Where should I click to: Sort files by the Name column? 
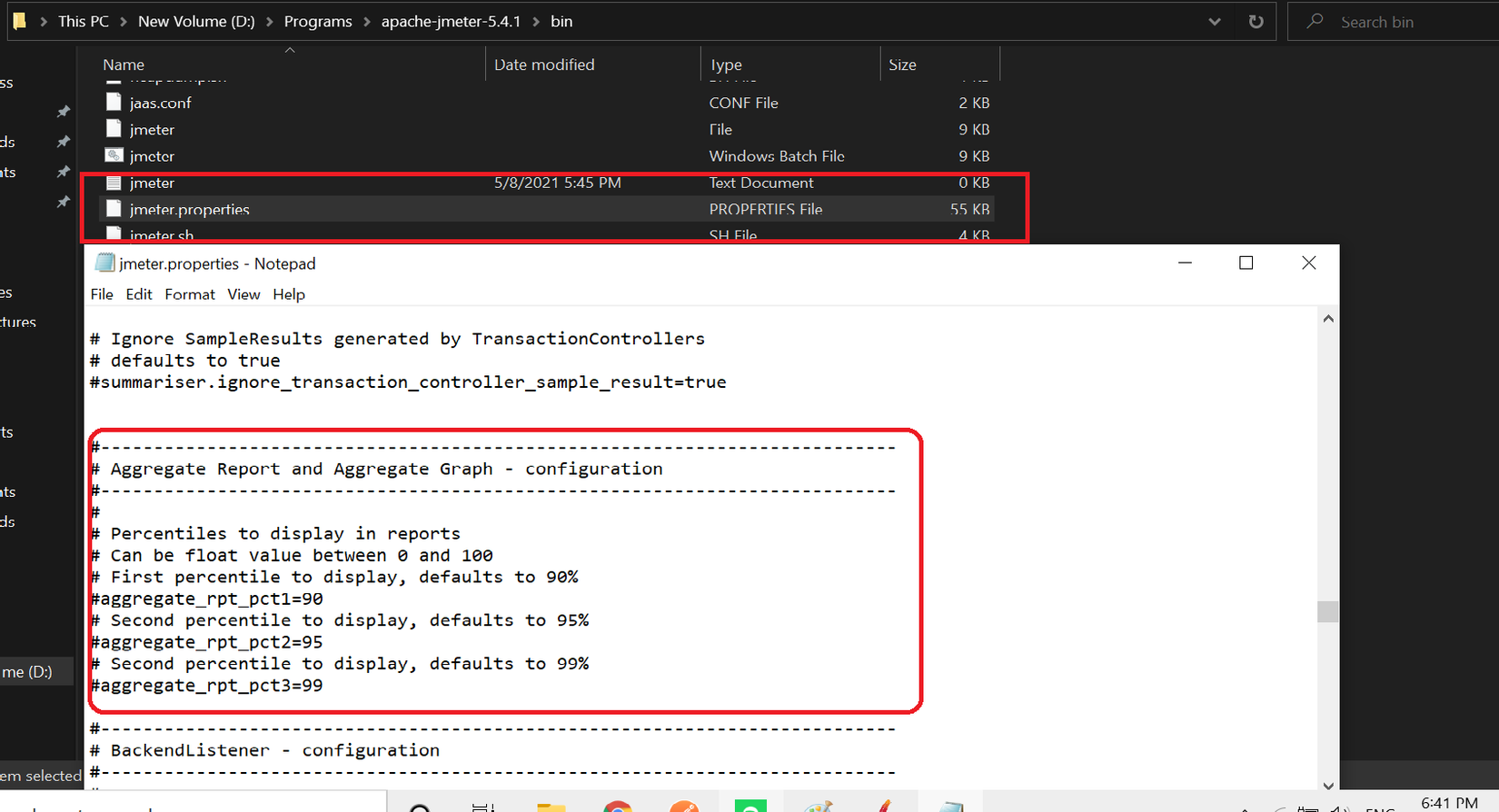tap(124, 64)
